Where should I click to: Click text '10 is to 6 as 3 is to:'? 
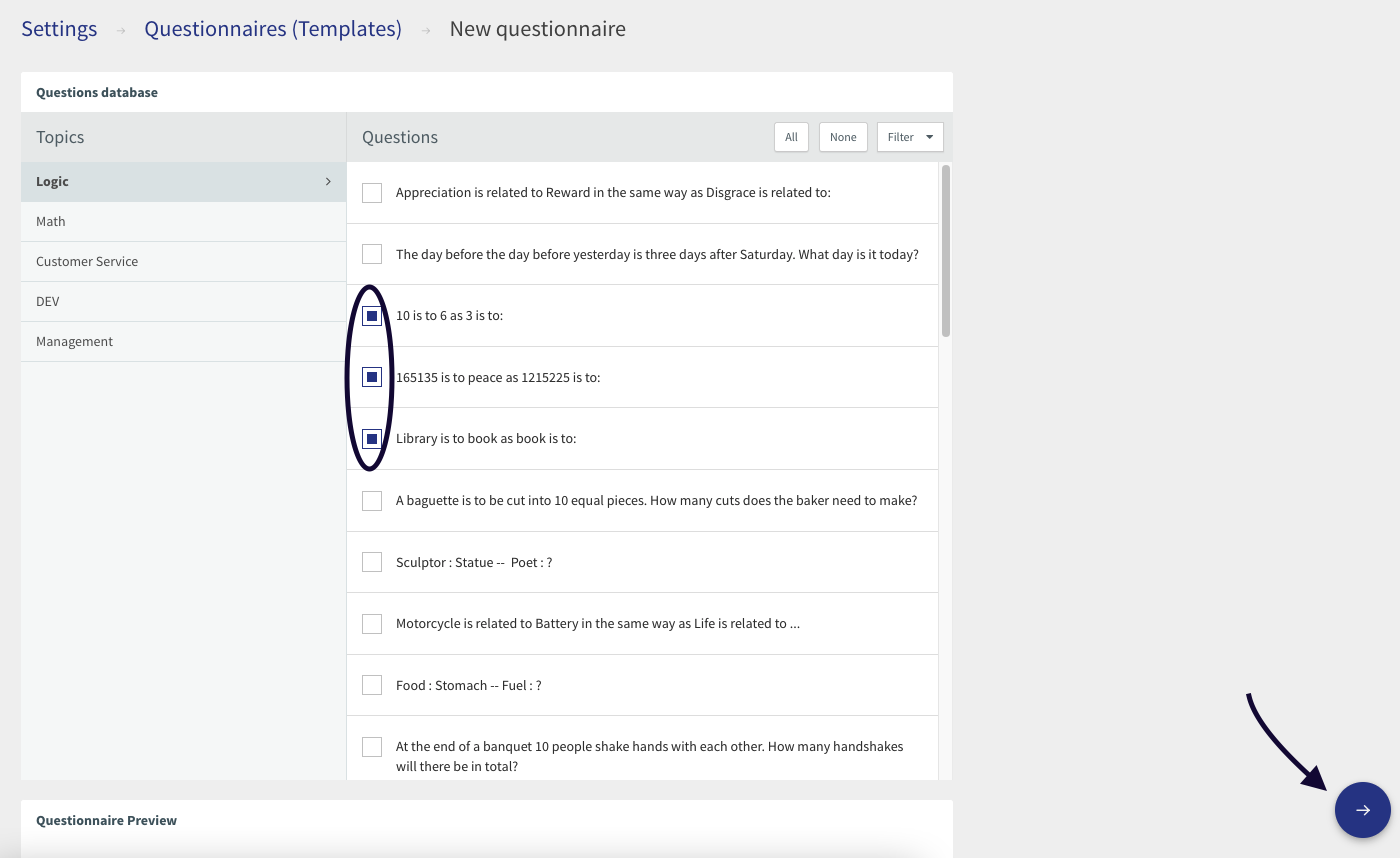(449, 316)
